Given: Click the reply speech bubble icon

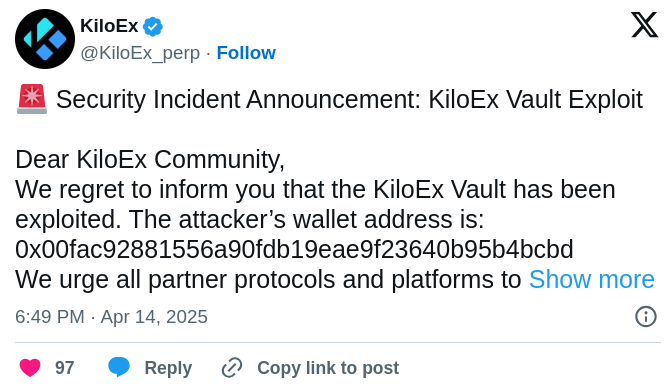Looking at the screenshot, I should click(119, 367).
